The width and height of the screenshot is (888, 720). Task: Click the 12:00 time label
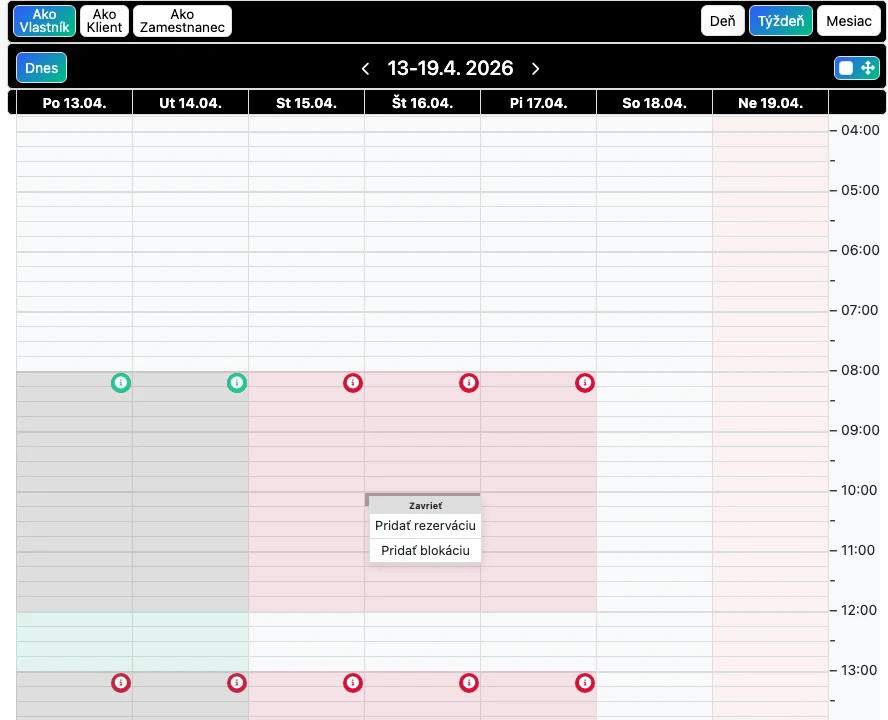point(860,611)
